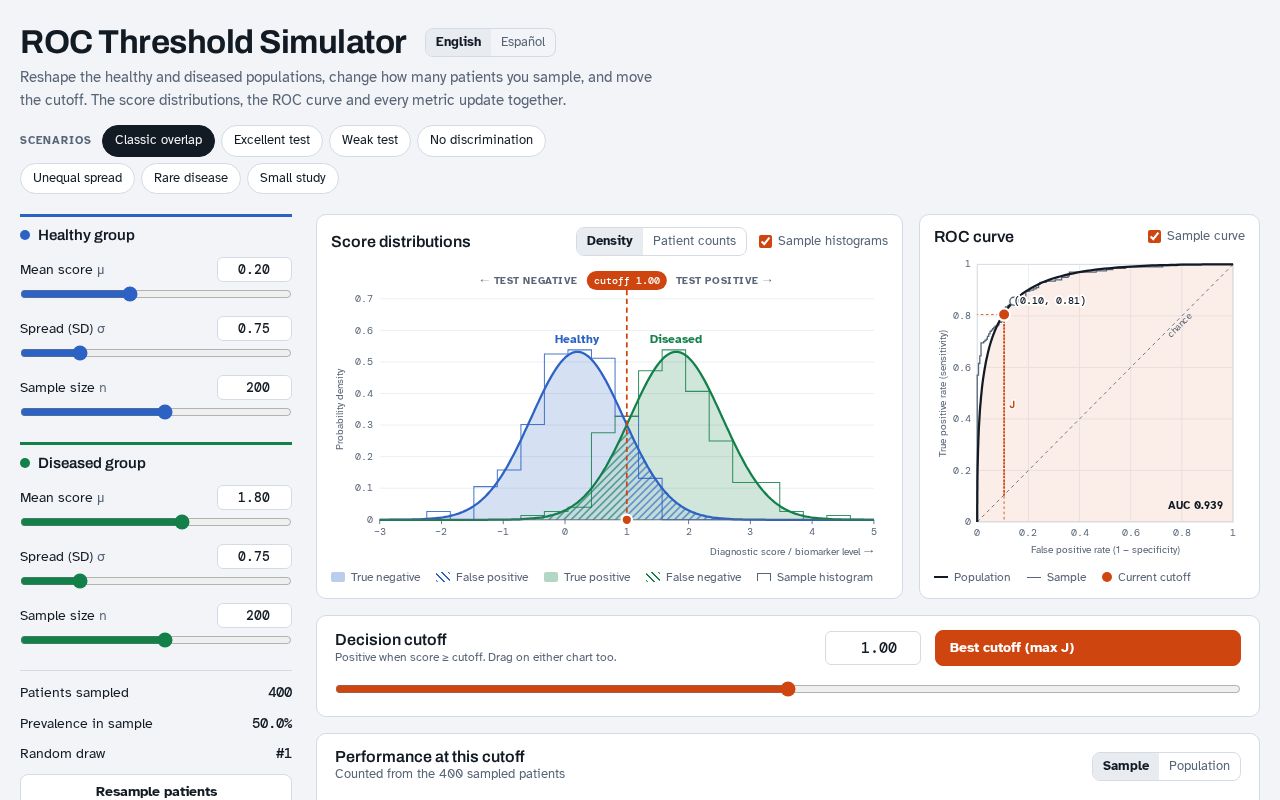Image resolution: width=1280 pixels, height=800 pixels.
Task: Click Best cutoff (max J) button
Action: click(1087, 648)
